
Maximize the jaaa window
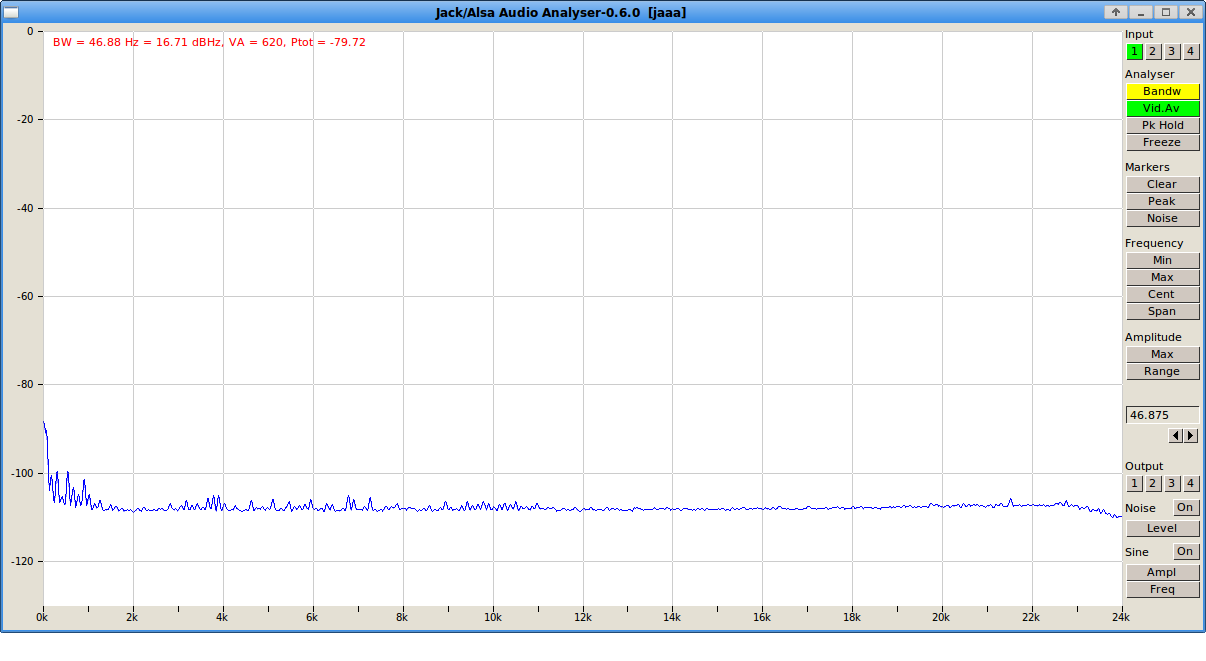point(1165,12)
